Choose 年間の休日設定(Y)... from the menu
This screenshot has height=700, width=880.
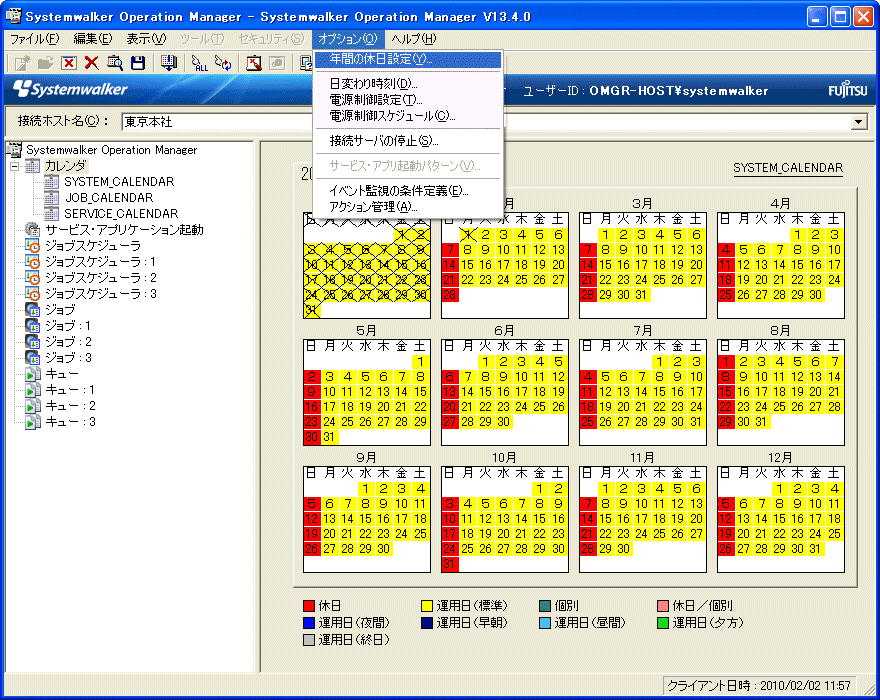[408, 60]
